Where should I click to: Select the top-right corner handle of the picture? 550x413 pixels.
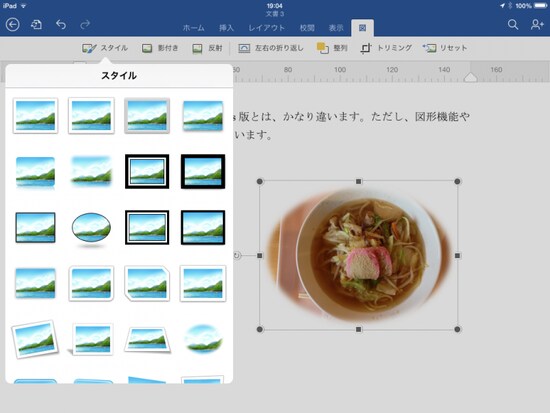(457, 181)
